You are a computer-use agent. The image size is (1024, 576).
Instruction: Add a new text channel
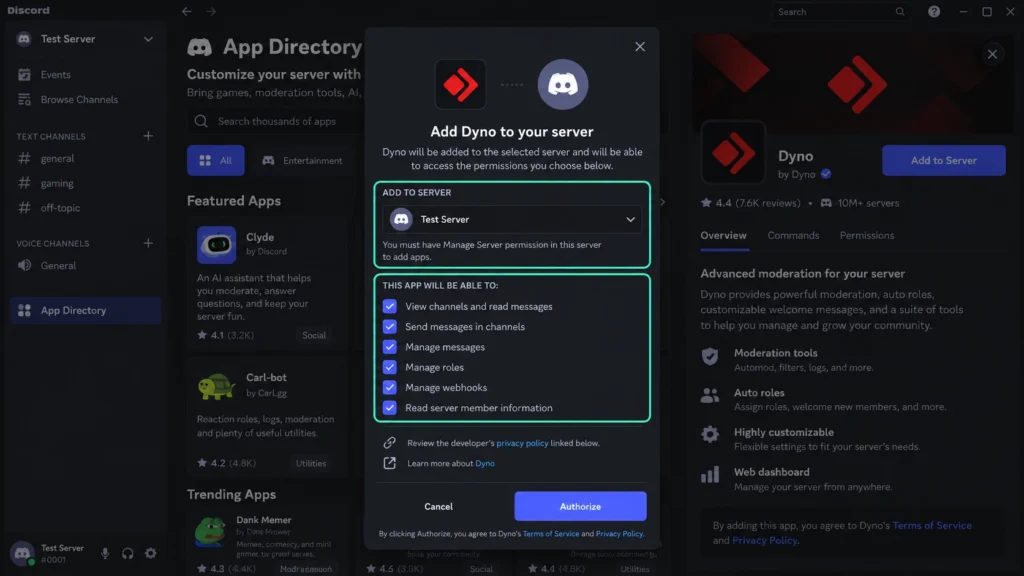pyautogui.click(x=148, y=136)
